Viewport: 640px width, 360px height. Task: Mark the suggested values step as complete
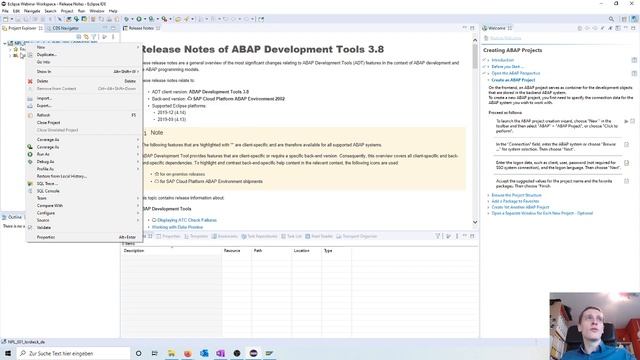tap(626, 181)
